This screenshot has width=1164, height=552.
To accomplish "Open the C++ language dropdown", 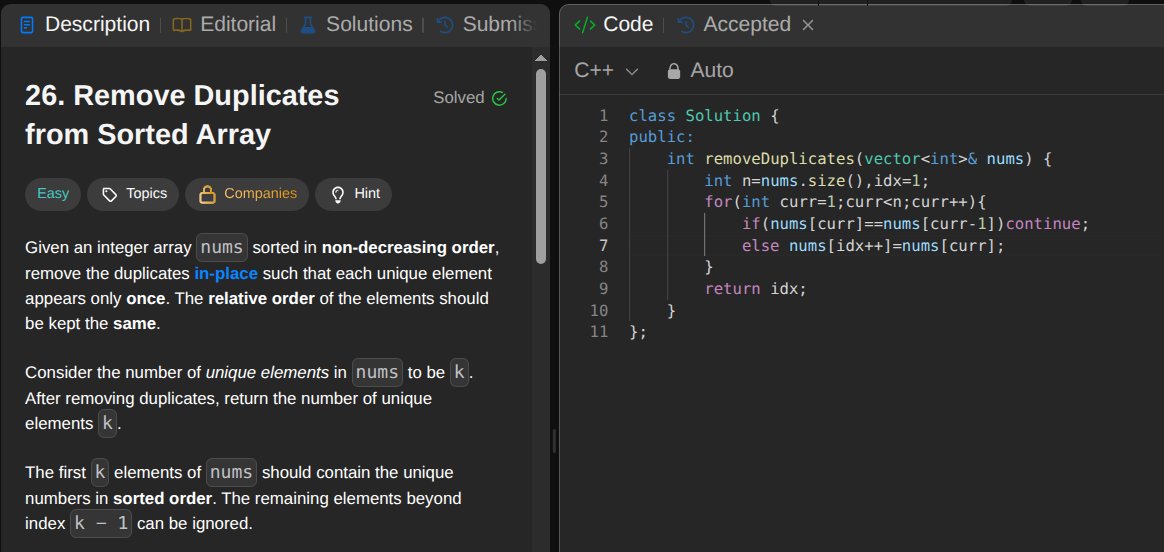I will [x=606, y=70].
